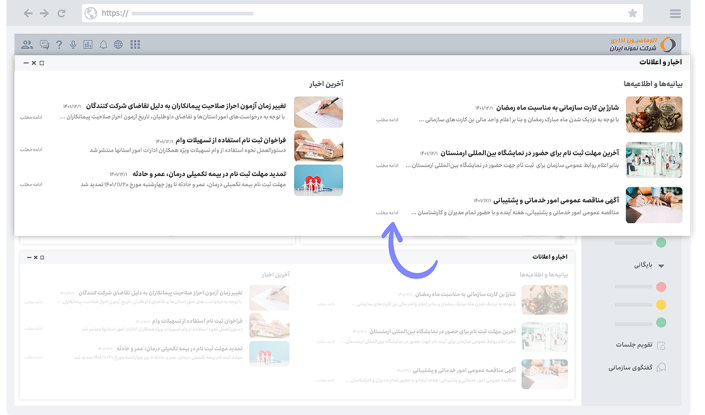Open front-panel title شارژ بن کارت سازمانی
The height and width of the screenshot is (415, 705).
click(x=558, y=107)
